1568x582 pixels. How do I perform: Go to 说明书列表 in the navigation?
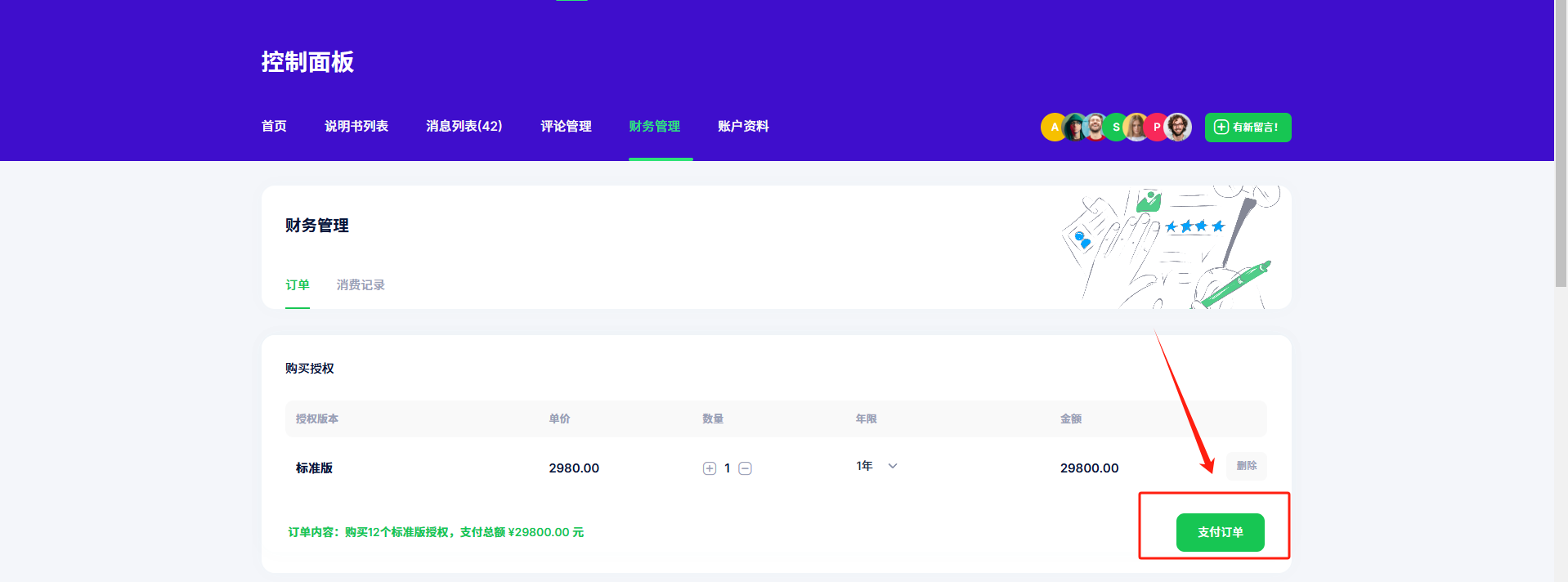(x=356, y=127)
